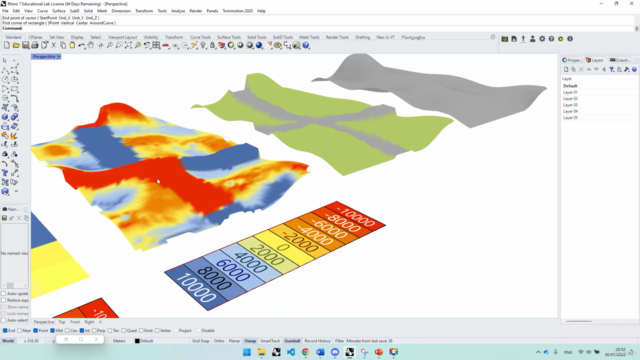Click the Delete layer X icon
Screen dimensions: 640x360
click(581, 70)
